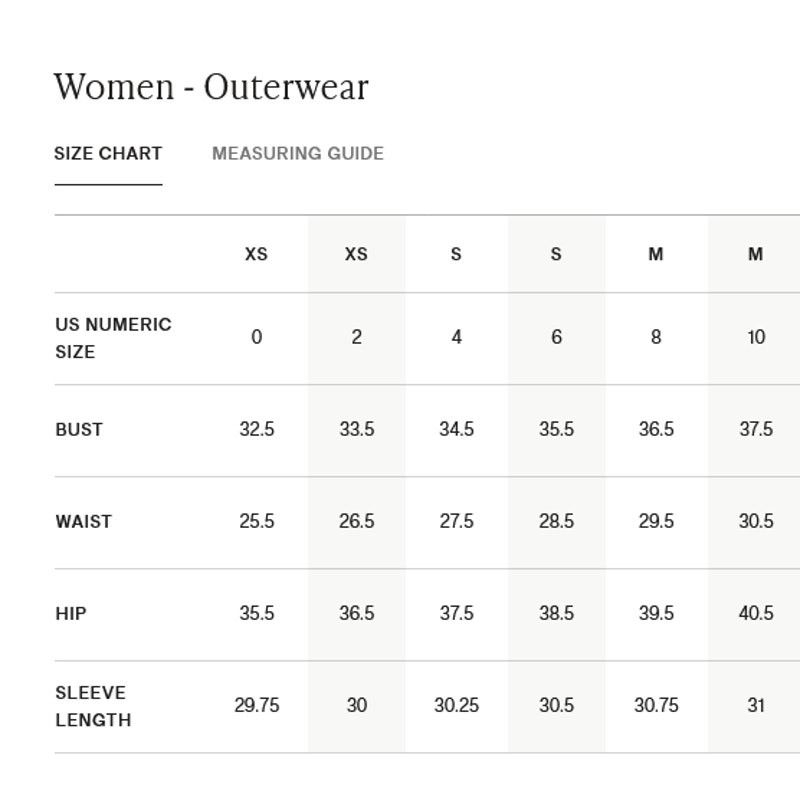Viewport: 800px width, 800px height.
Task: Click the Sleeve Length row label
Action: (93, 706)
